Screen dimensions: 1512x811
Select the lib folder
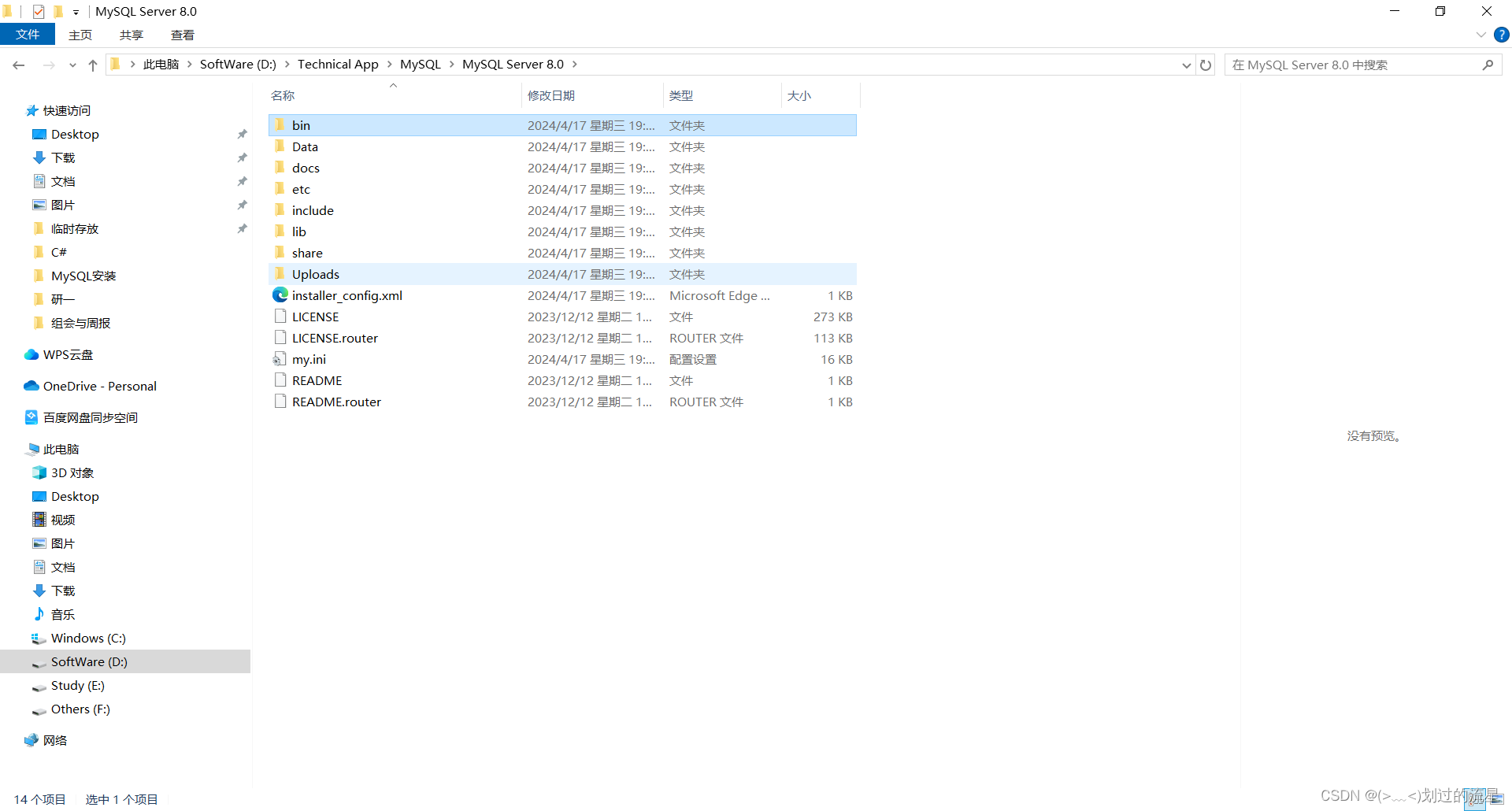coord(562,231)
